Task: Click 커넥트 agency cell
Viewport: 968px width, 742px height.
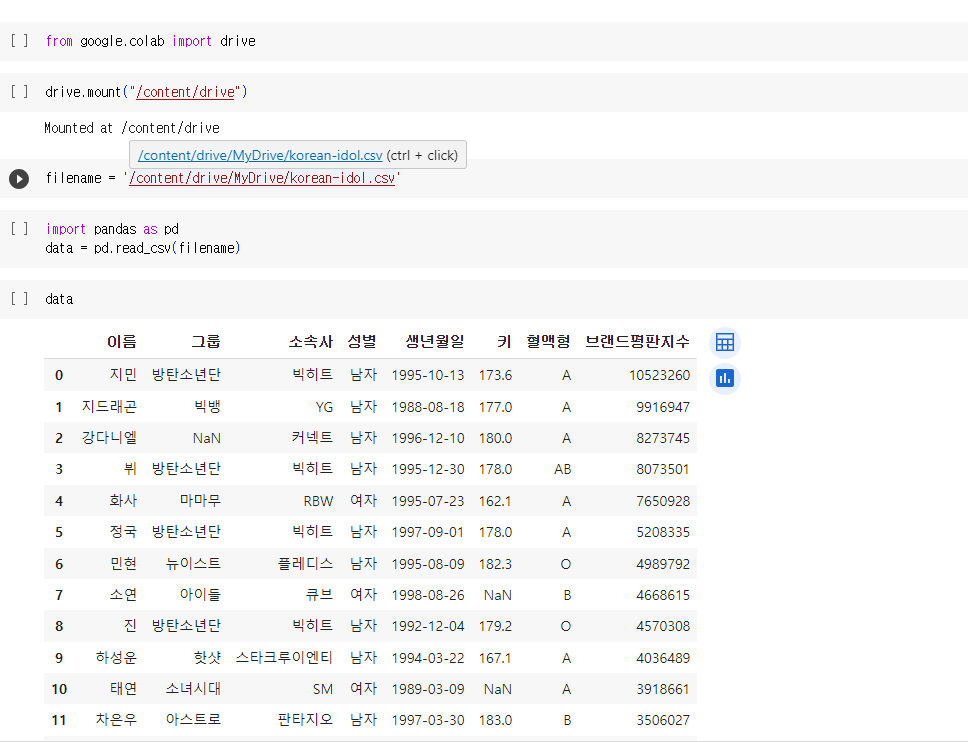Action: [x=312, y=438]
